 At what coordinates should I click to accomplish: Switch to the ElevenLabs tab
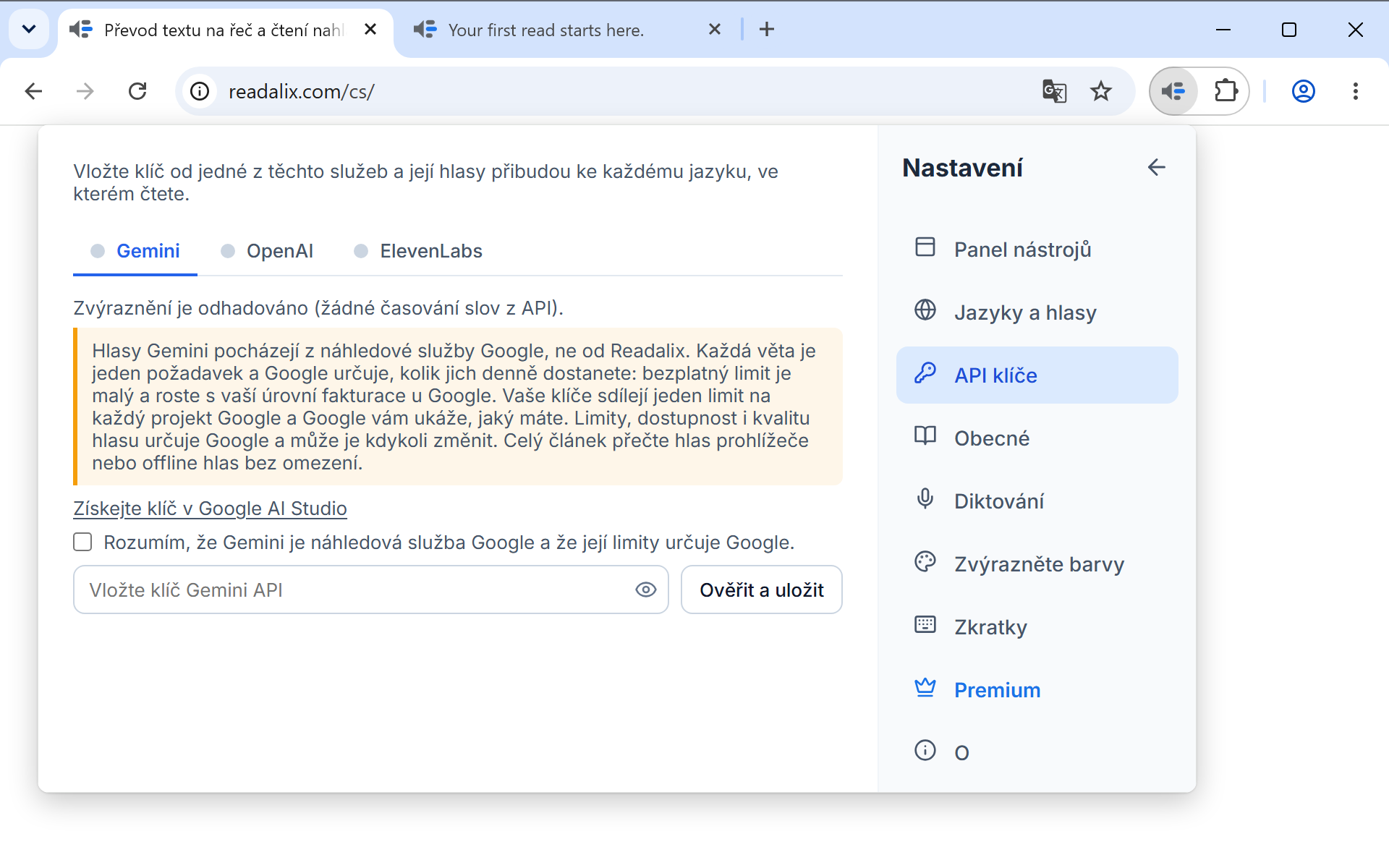click(418, 251)
